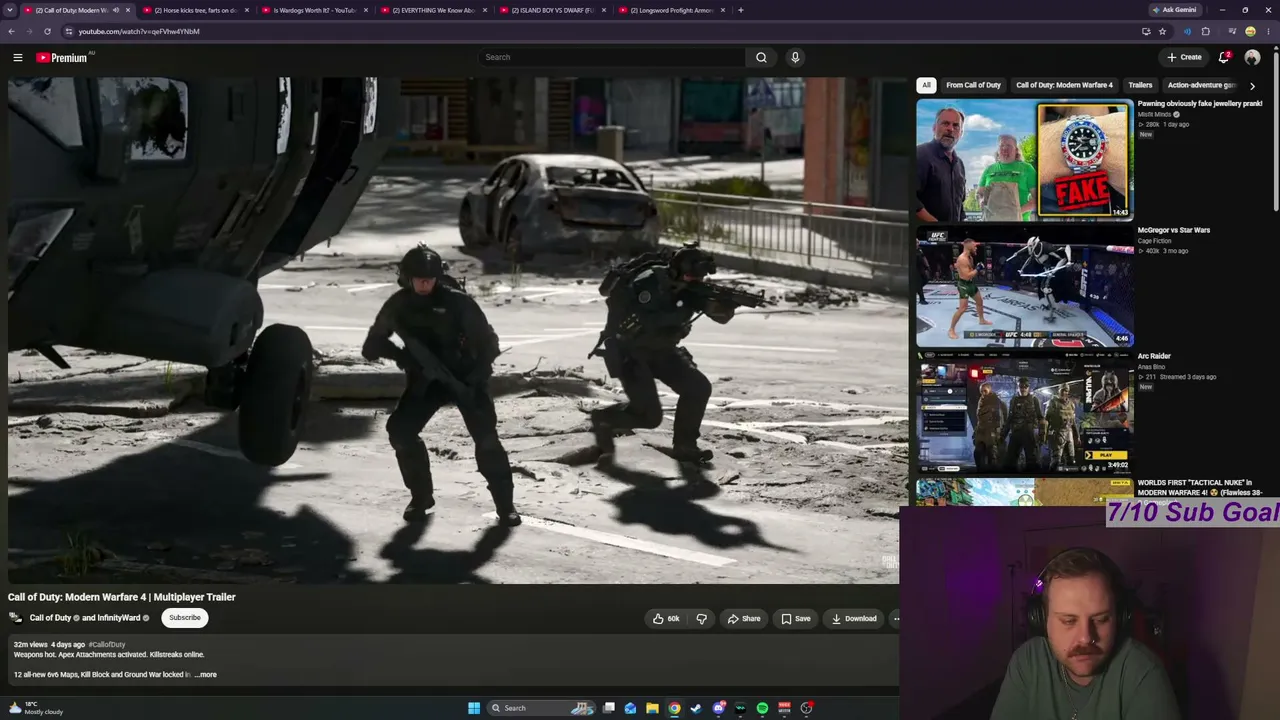Open the Pawning fake jewellery prank thumbnail
Screen dimensions: 1280x720
point(1024,160)
